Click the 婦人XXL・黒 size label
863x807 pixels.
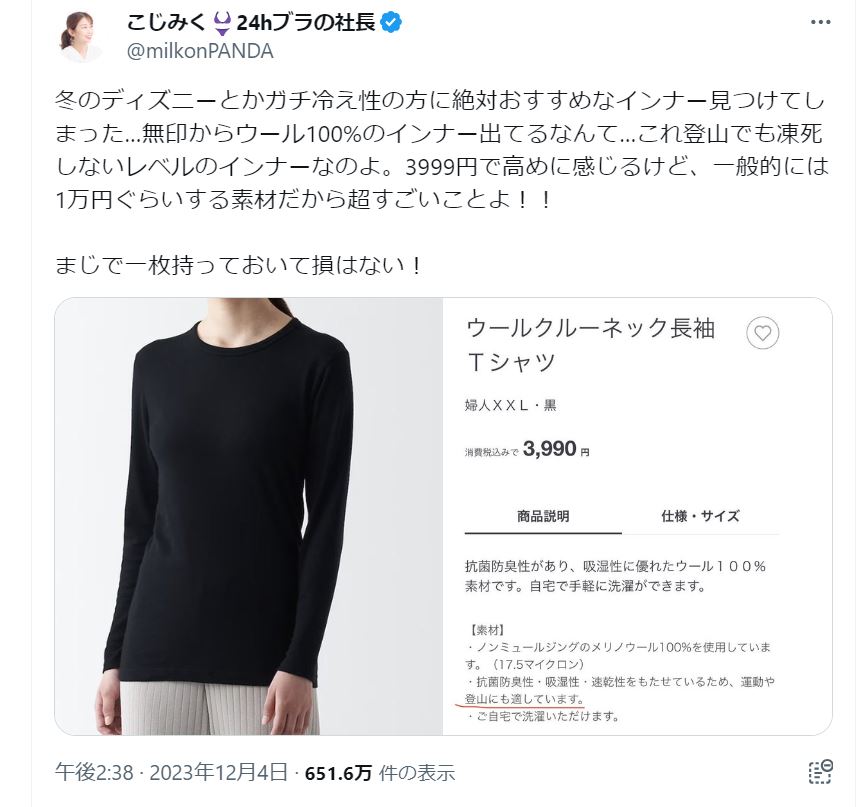coord(511,406)
